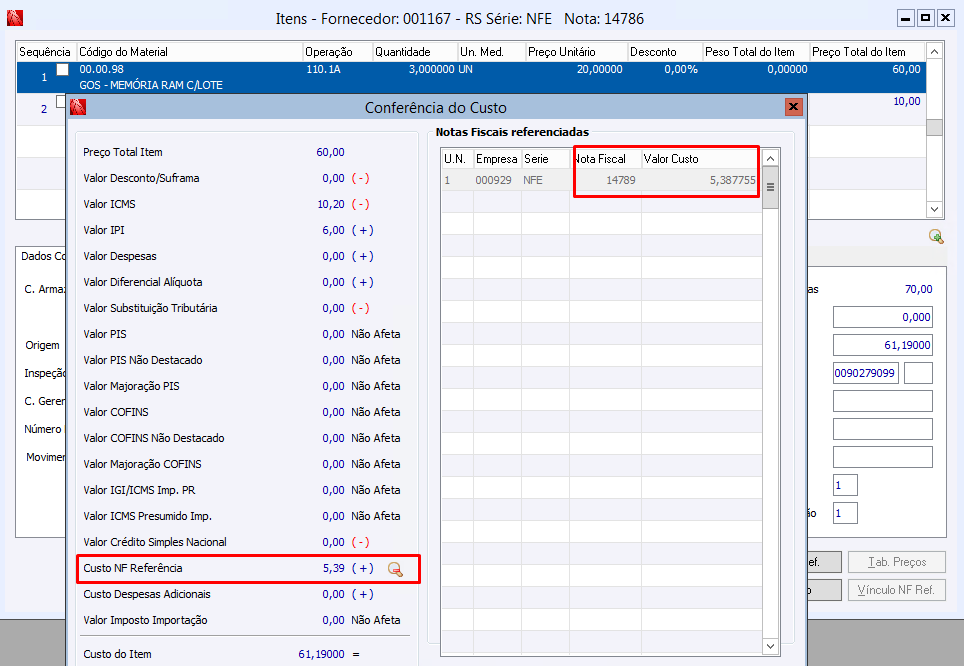The height and width of the screenshot is (666, 964).
Task: Click the small empty field next to 0090279099
Action: [x=919, y=373]
